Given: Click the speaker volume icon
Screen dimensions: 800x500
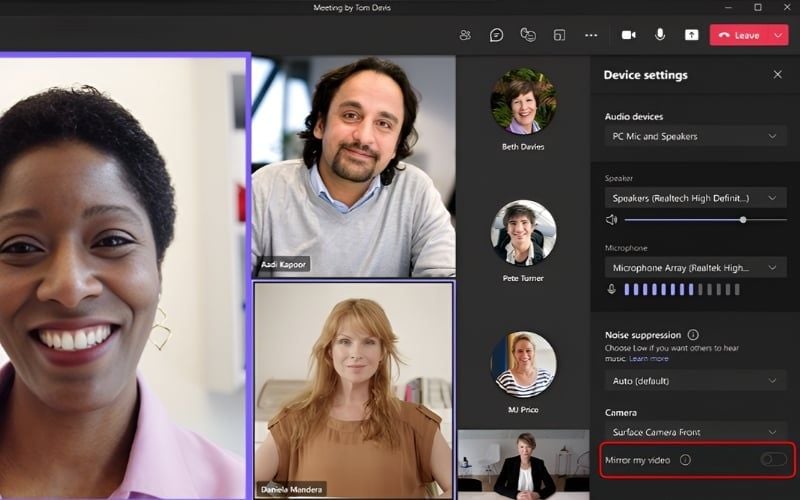Looking at the screenshot, I should (x=611, y=219).
